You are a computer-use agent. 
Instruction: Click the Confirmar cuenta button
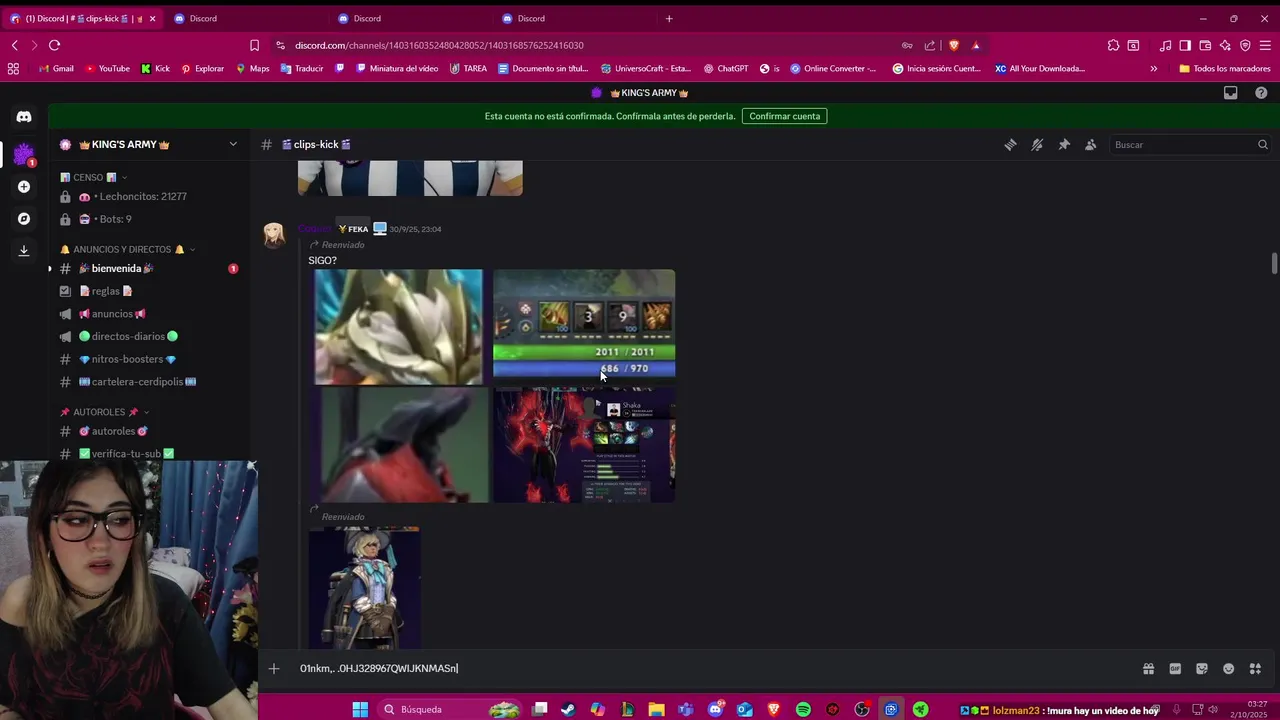coord(784,116)
